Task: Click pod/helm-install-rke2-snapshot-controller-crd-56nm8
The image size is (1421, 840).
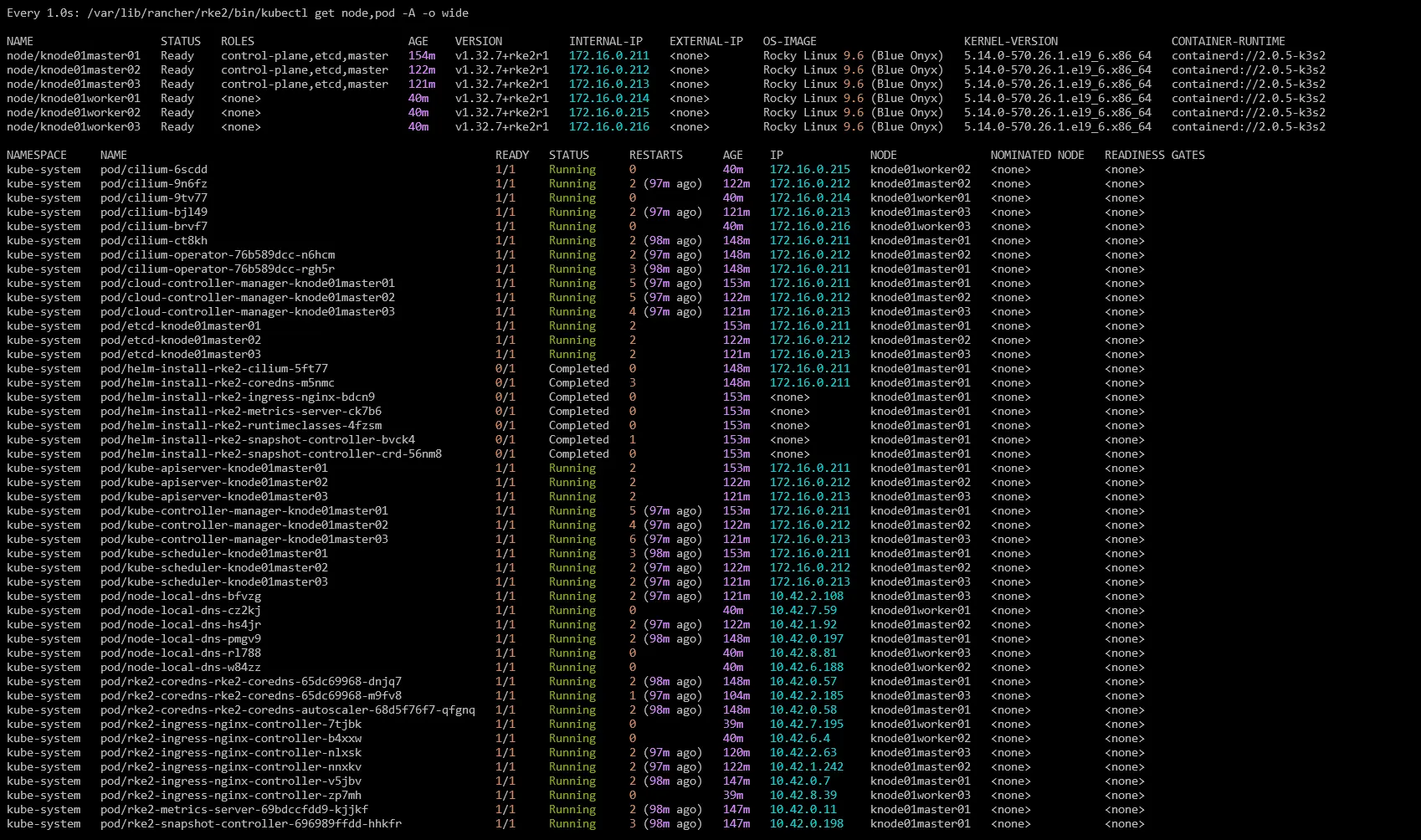Action: click(x=271, y=453)
